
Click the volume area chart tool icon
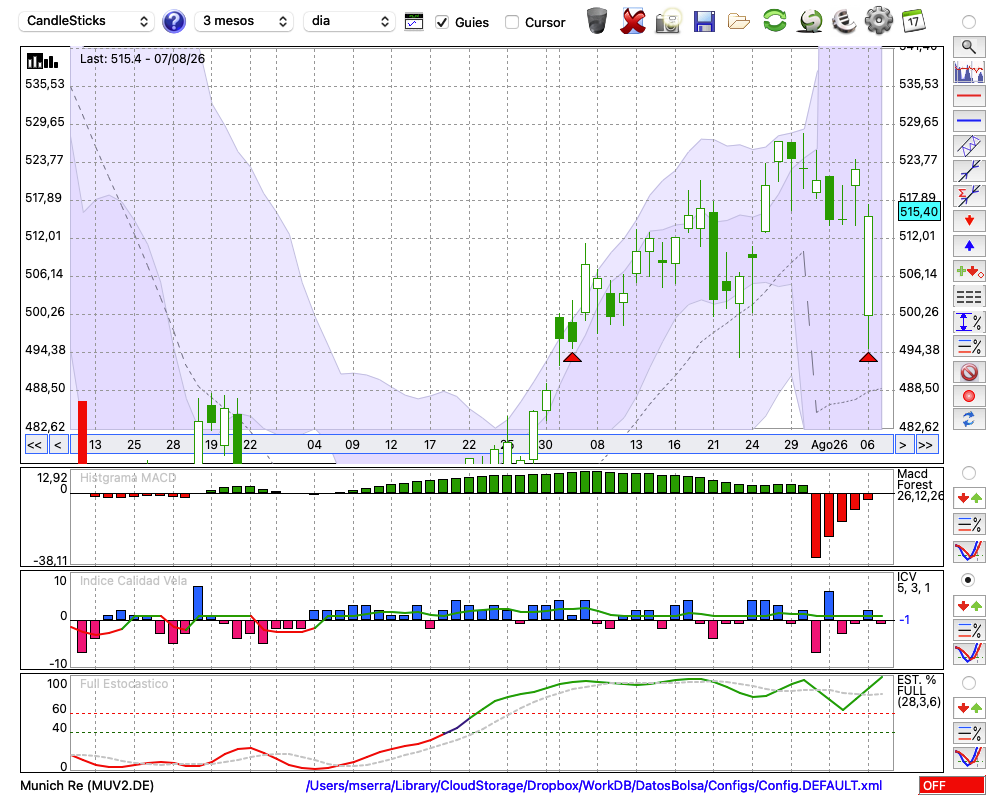pos(969,72)
